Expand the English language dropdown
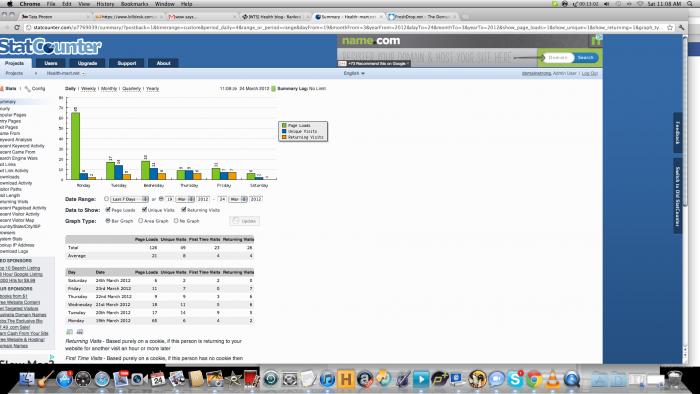Image resolution: width=700 pixels, height=394 pixels. 354,73
